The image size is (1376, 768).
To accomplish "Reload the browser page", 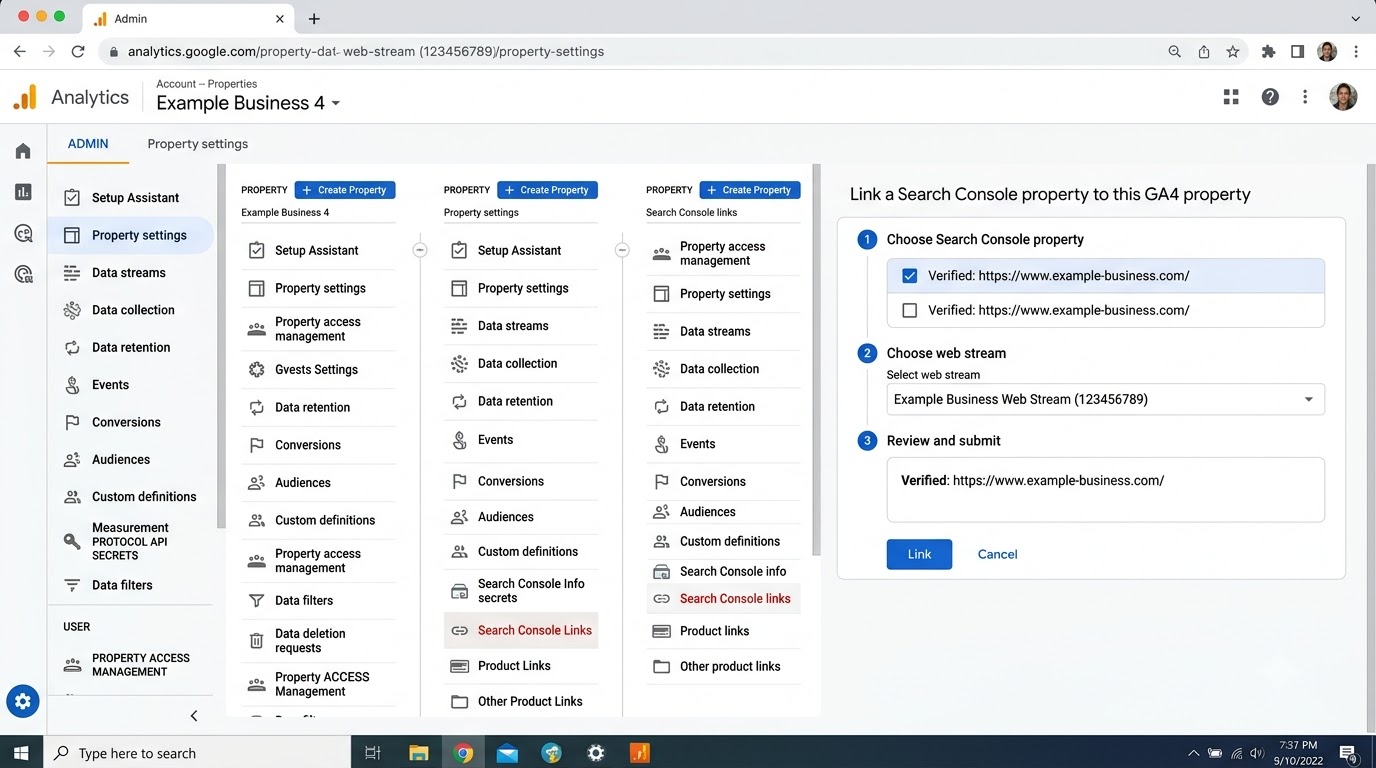I will [78, 51].
